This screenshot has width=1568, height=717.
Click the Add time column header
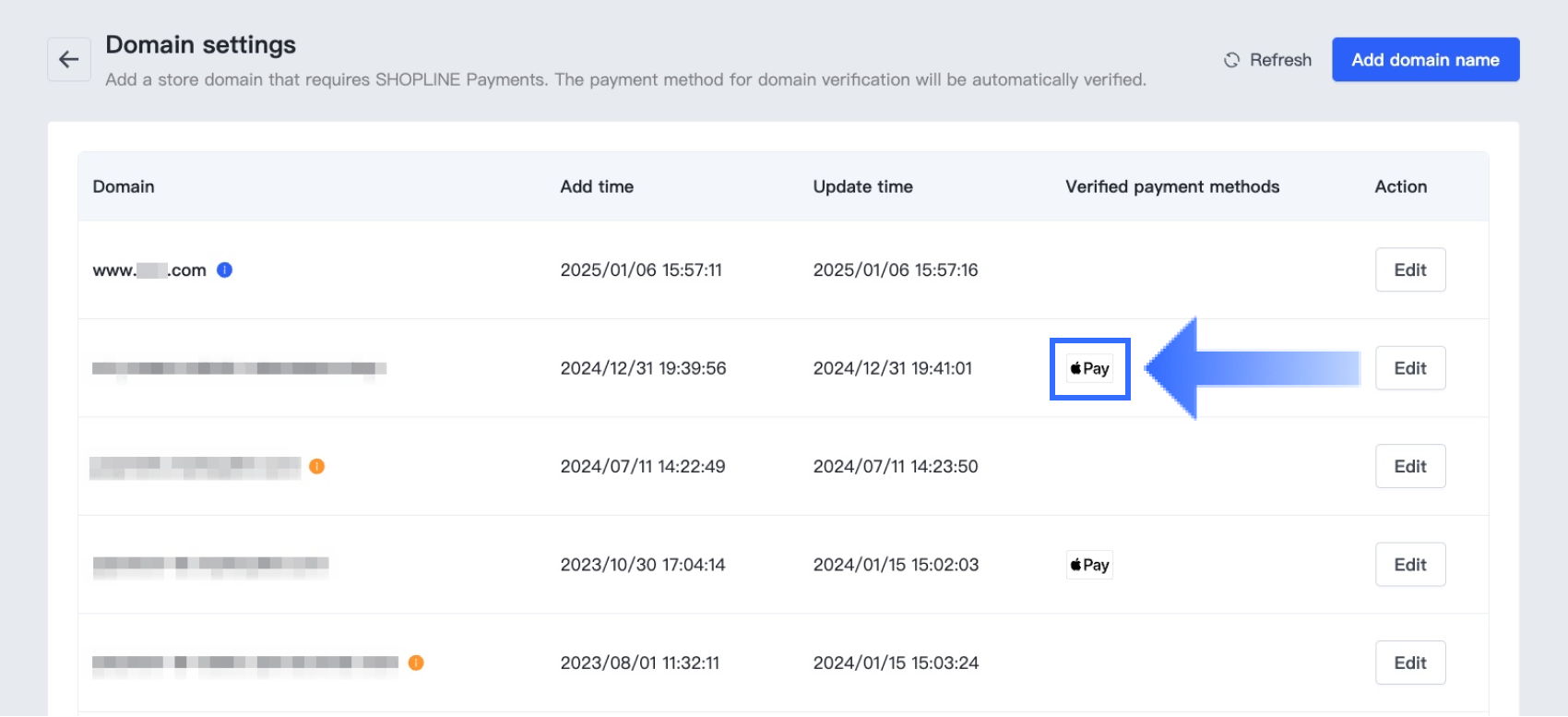[x=597, y=186]
